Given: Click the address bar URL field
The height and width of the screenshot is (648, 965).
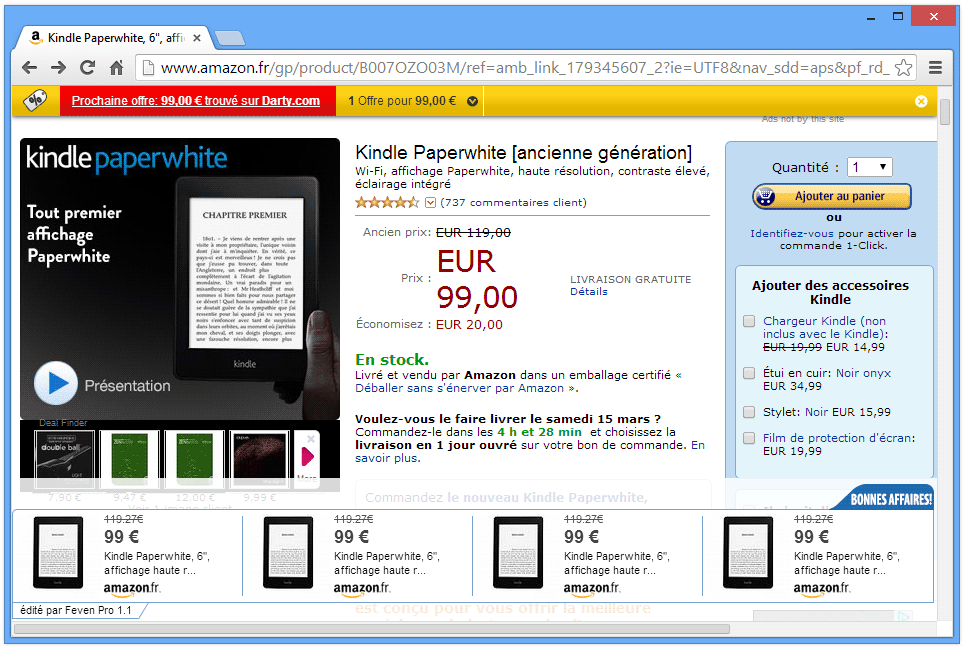Looking at the screenshot, I should [x=524, y=68].
